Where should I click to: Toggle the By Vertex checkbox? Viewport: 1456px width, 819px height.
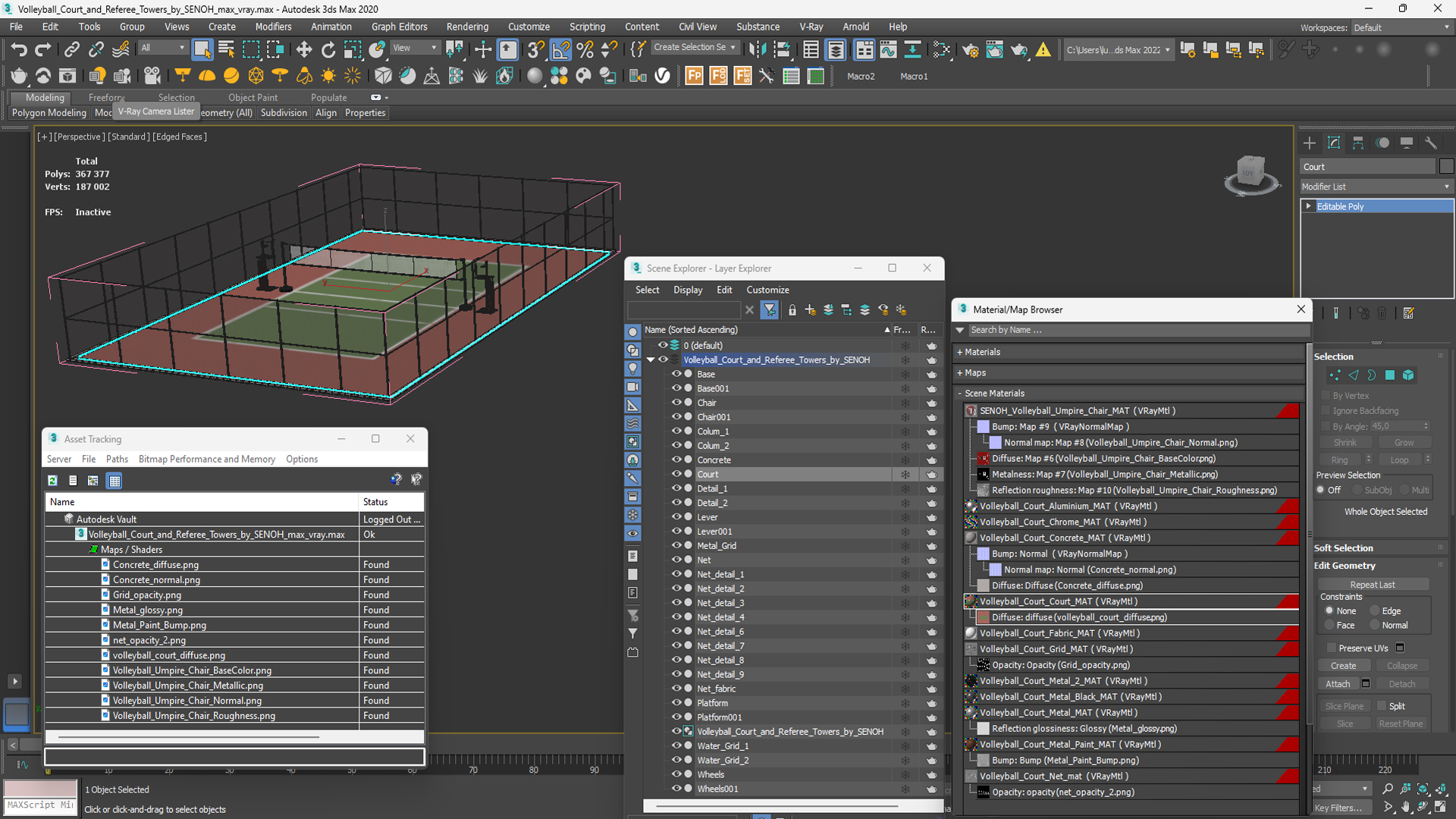coord(1326,396)
